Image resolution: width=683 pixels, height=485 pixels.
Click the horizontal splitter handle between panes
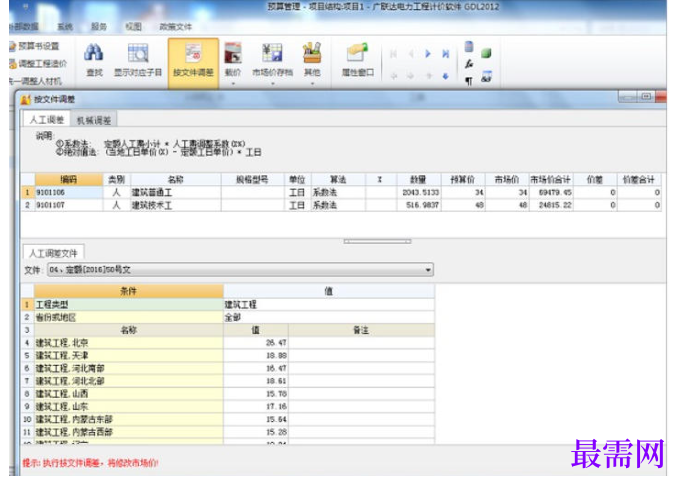point(377,241)
